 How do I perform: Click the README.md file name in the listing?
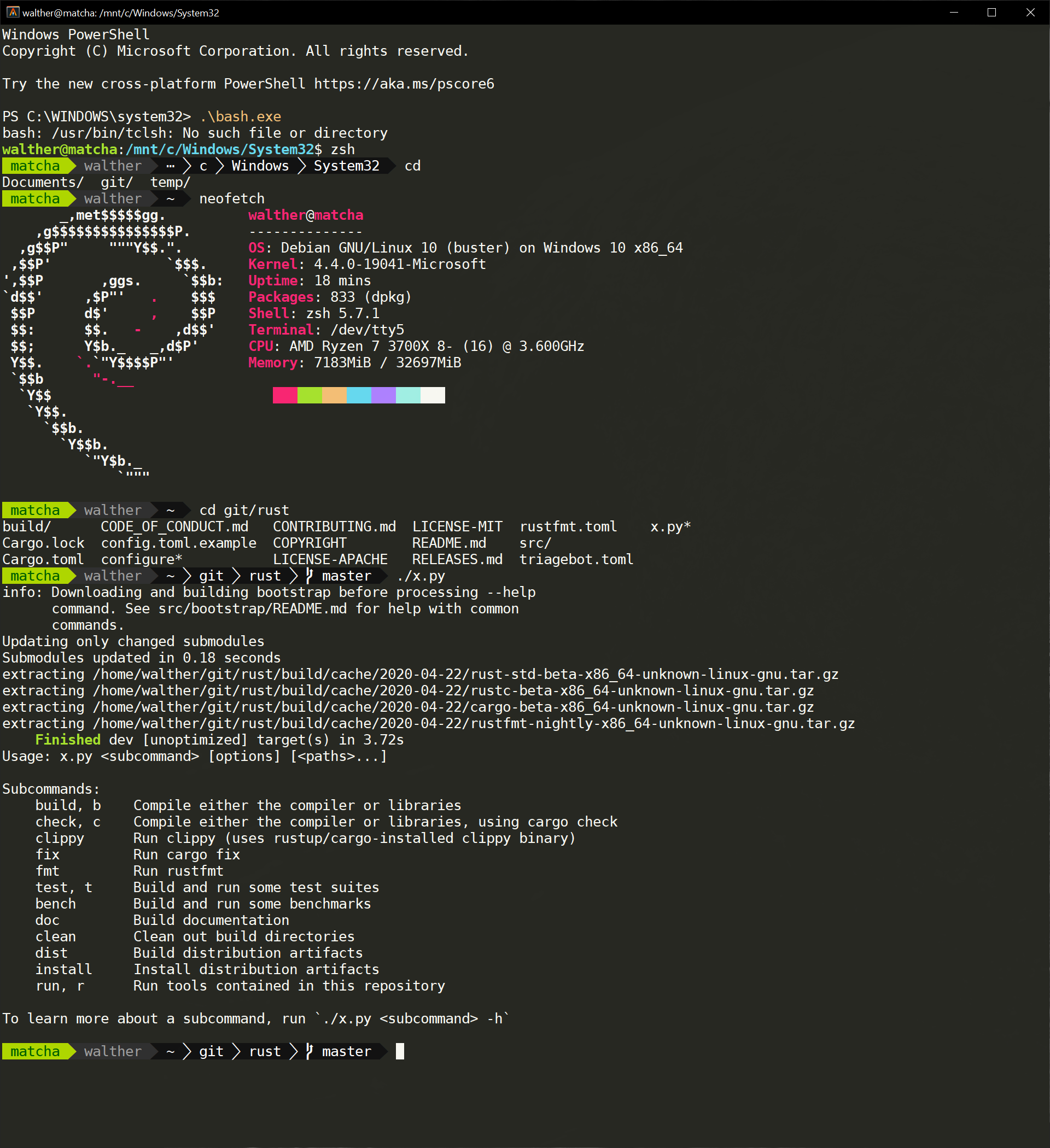[450, 542]
